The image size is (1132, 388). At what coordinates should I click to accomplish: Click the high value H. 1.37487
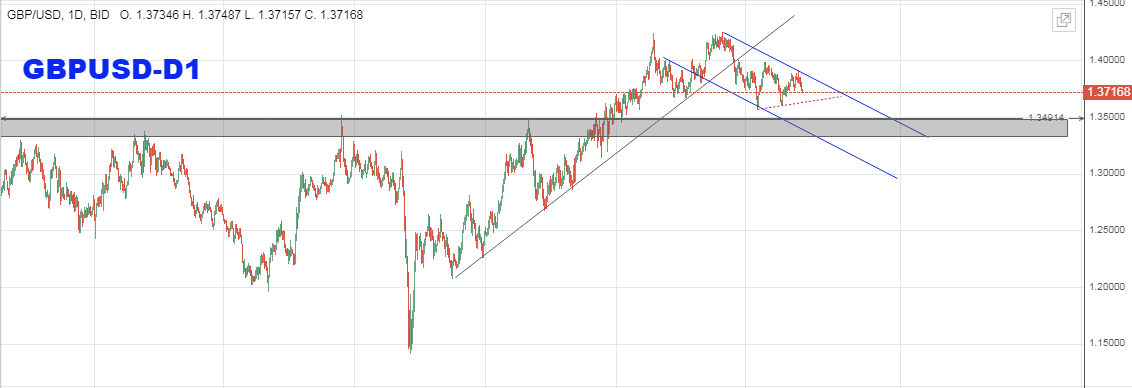pos(212,14)
